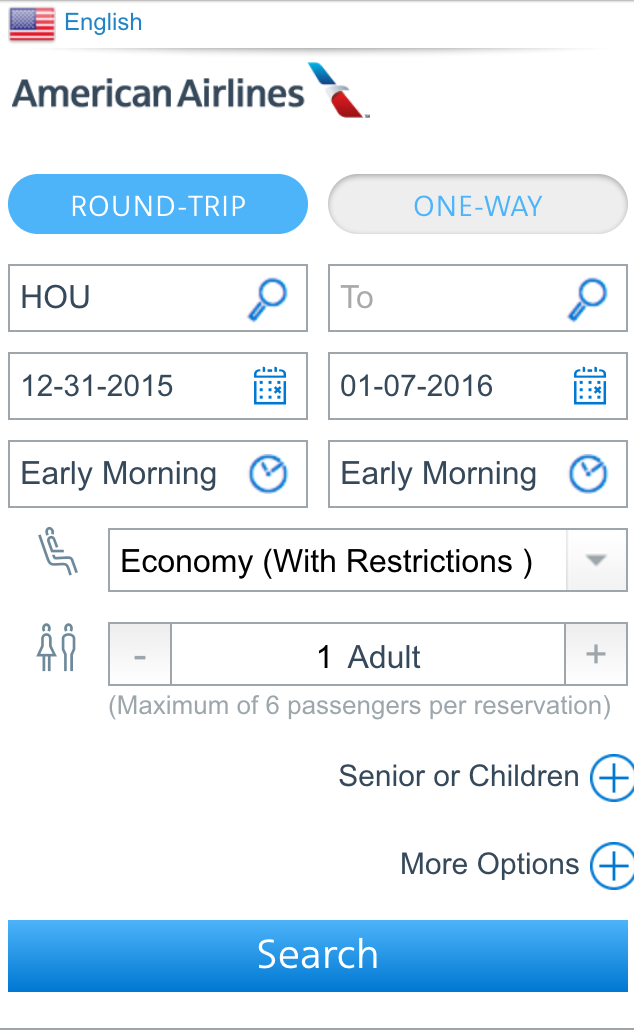Click the origin airport search magnifier
Screen dimensions: 634x1030
point(267,297)
